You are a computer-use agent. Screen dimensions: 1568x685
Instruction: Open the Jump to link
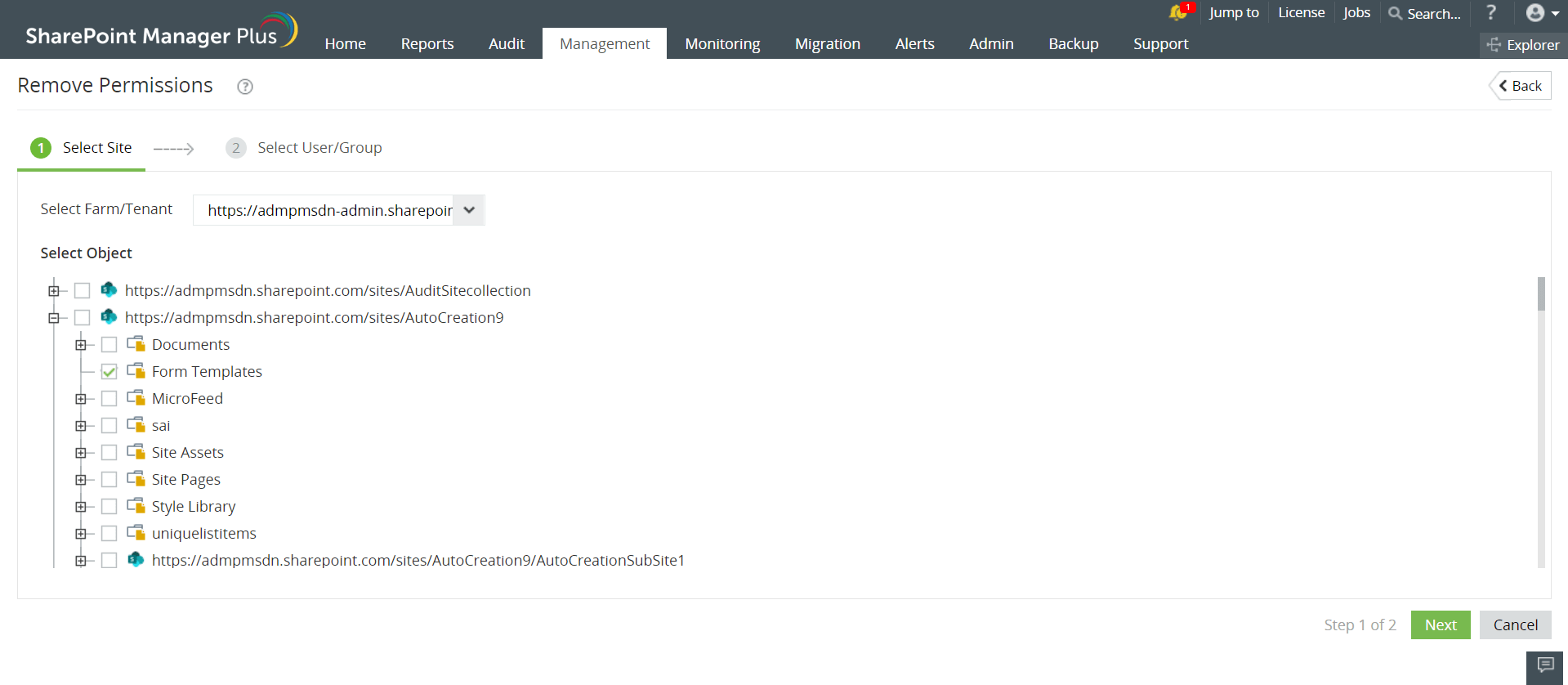tap(1234, 12)
